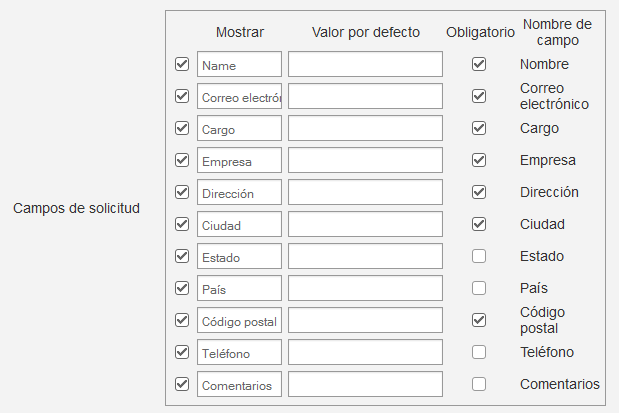The image size is (619, 413).
Task: Uncheck the Mostrar checkbox for Name
Action: (x=182, y=64)
